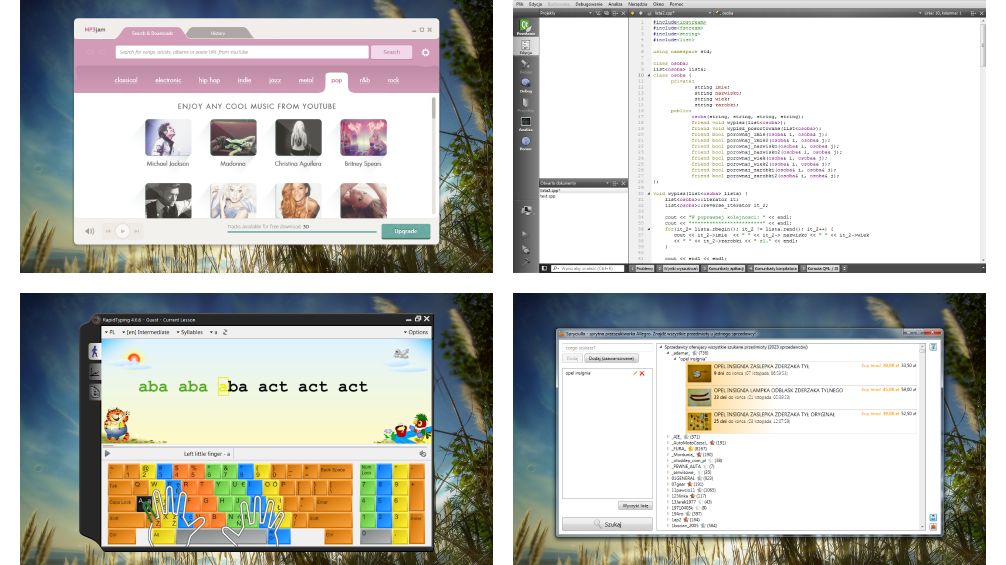Select the electronic genre tab
Viewport: 1006px width, 565px height.
point(168,80)
